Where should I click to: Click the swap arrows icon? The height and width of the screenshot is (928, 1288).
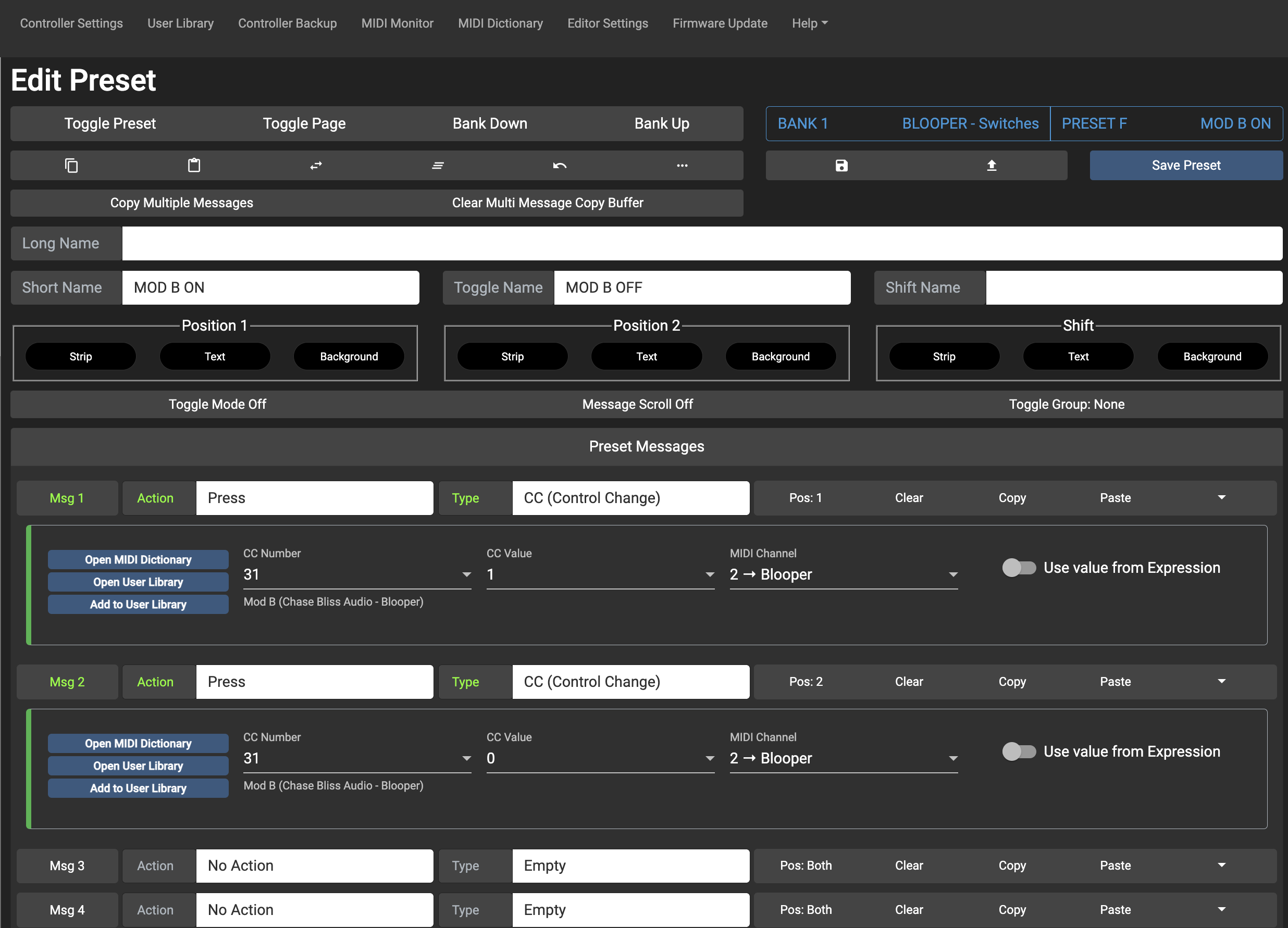coord(316,165)
